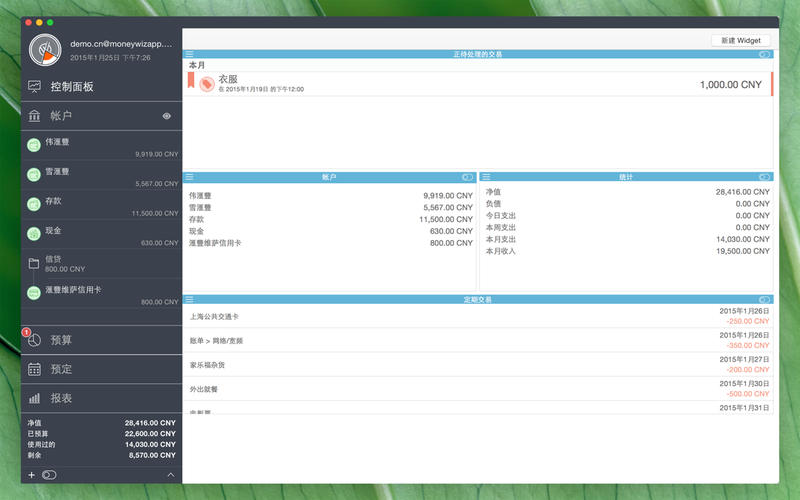
Task: Collapse the summary panel with the chevron
Action: [170, 474]
